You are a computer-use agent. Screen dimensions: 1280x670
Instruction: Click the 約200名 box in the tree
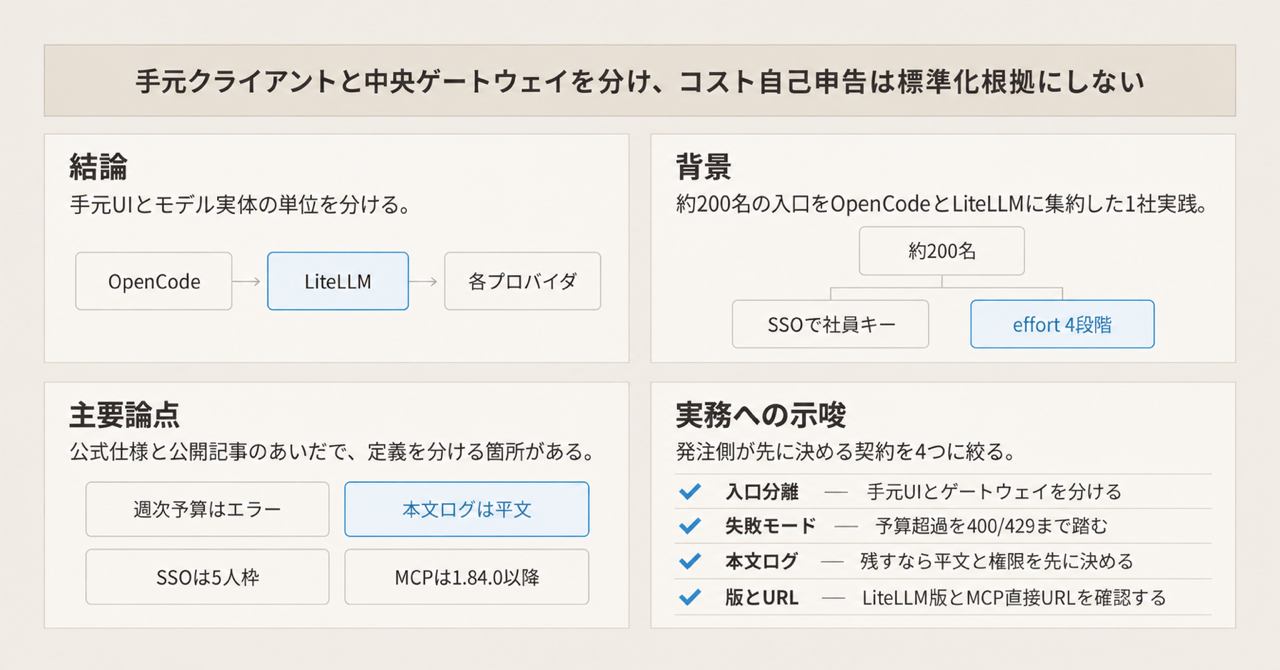[942, 251]
